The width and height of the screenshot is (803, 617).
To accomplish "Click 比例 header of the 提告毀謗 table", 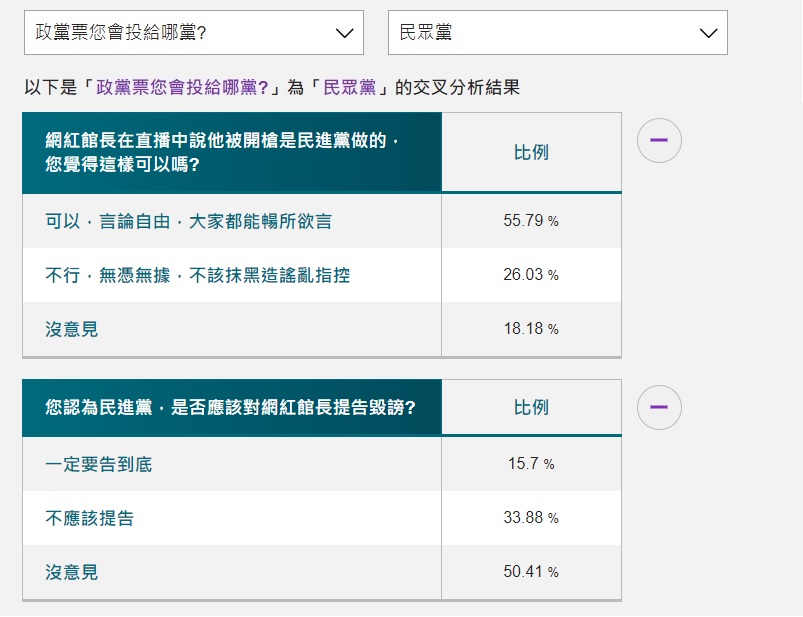I will click(x=531, y=407).
